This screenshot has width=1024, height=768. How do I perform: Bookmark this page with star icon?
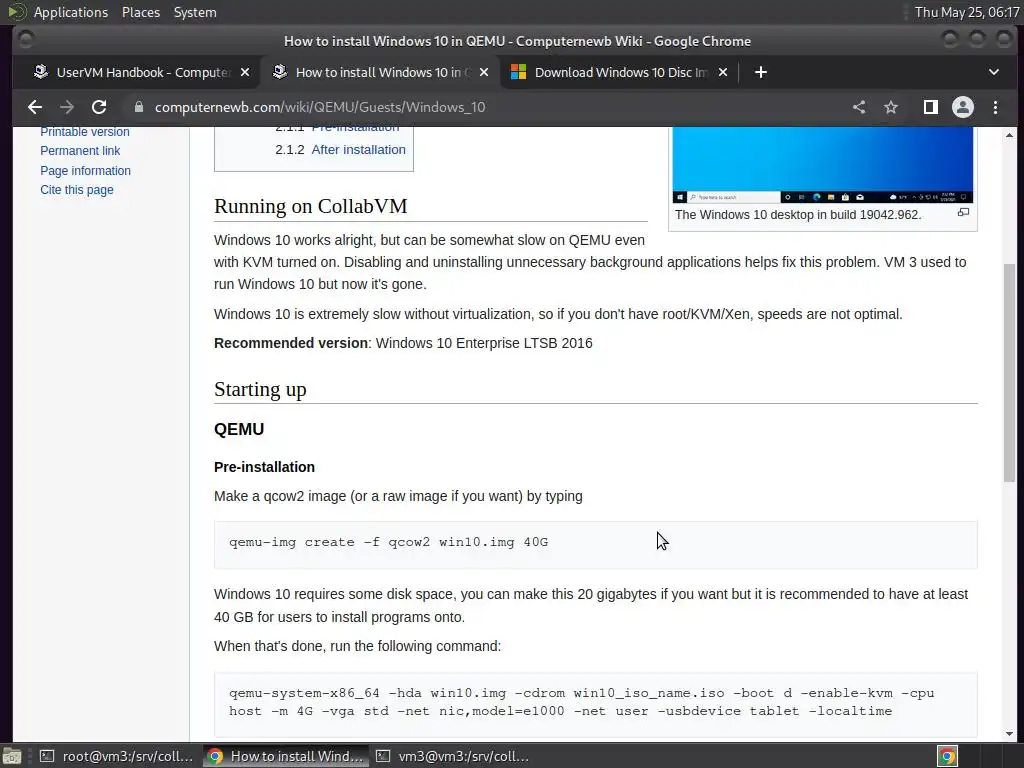(x=891, y=107)
